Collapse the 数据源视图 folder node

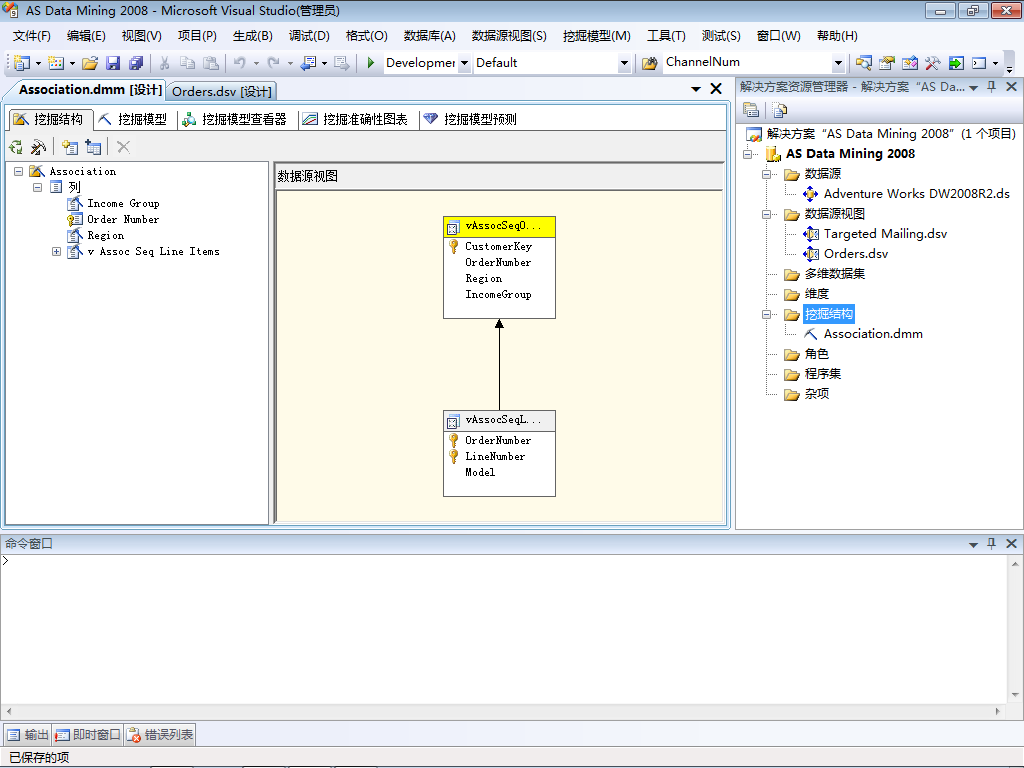[x=767, y=214]
